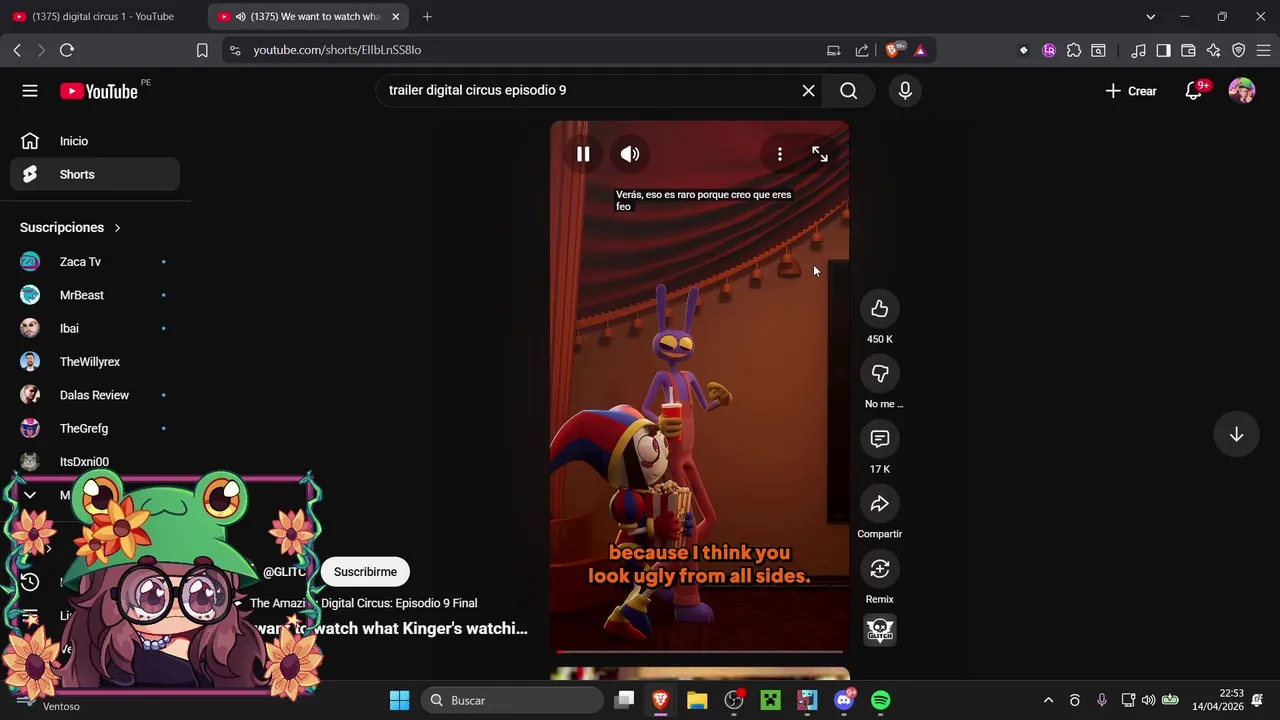
Task: Open TheWillyrex channel
Action: [95, 362]
